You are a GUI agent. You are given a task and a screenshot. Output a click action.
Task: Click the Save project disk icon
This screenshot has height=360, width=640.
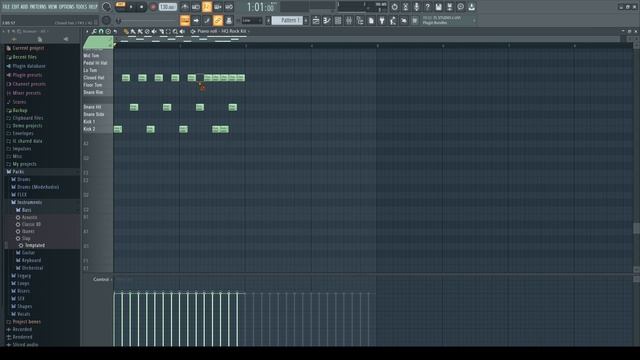[x=438, y=7]
